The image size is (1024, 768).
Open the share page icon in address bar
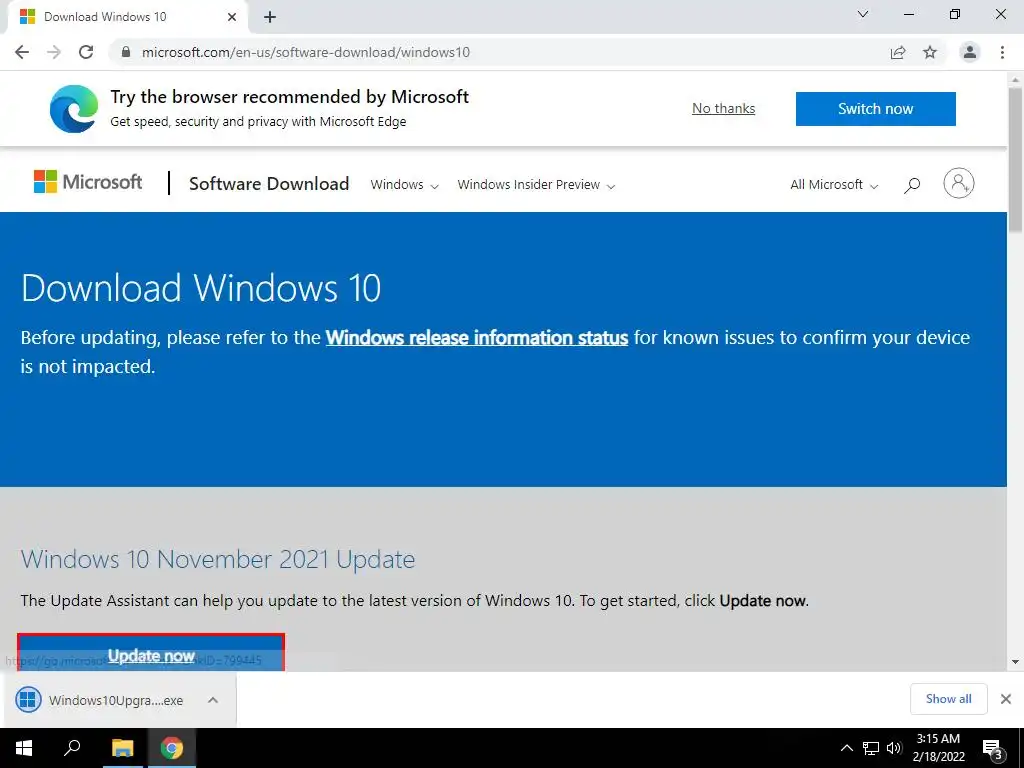coord(898,52)
